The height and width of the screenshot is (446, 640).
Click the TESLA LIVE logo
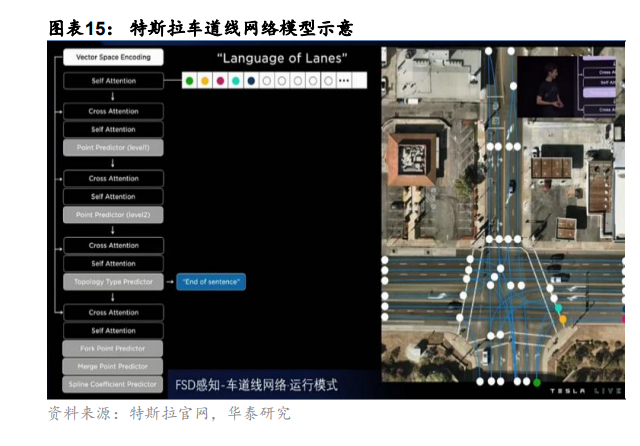point(586,391)
